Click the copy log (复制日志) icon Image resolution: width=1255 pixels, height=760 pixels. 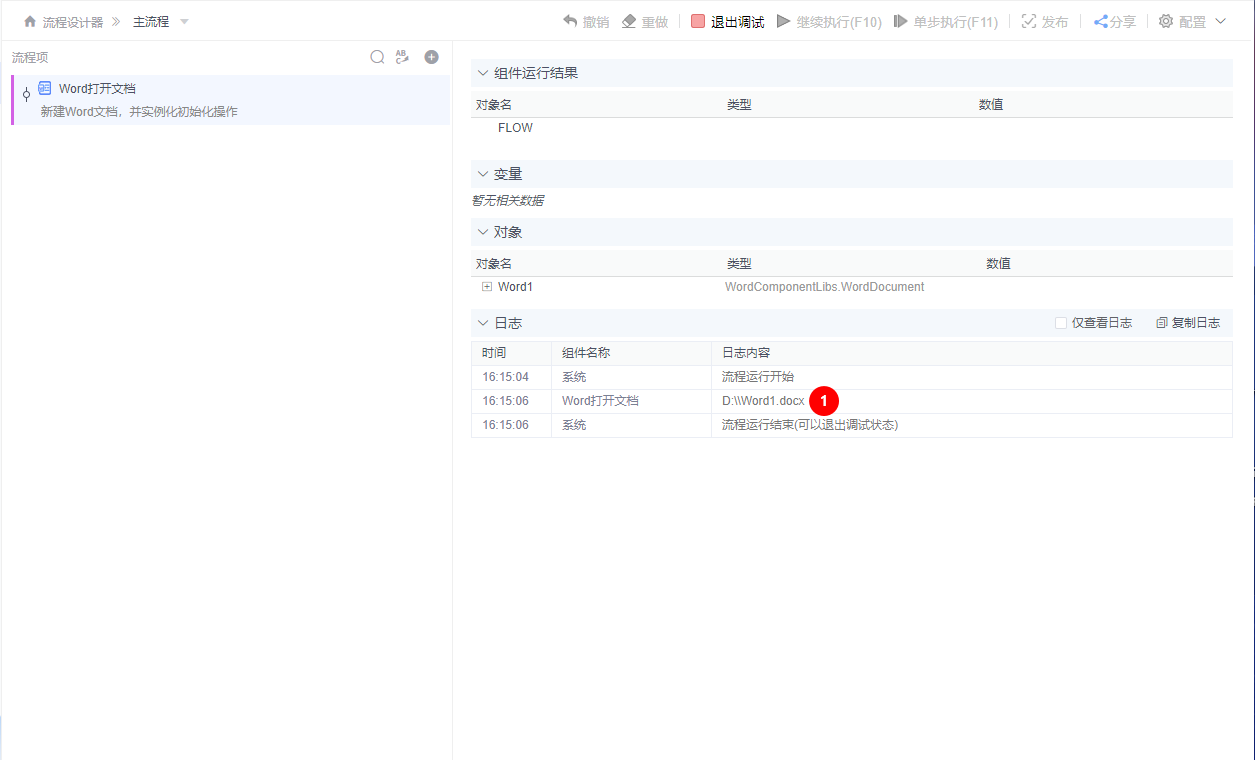click(x=1159, y=322)
